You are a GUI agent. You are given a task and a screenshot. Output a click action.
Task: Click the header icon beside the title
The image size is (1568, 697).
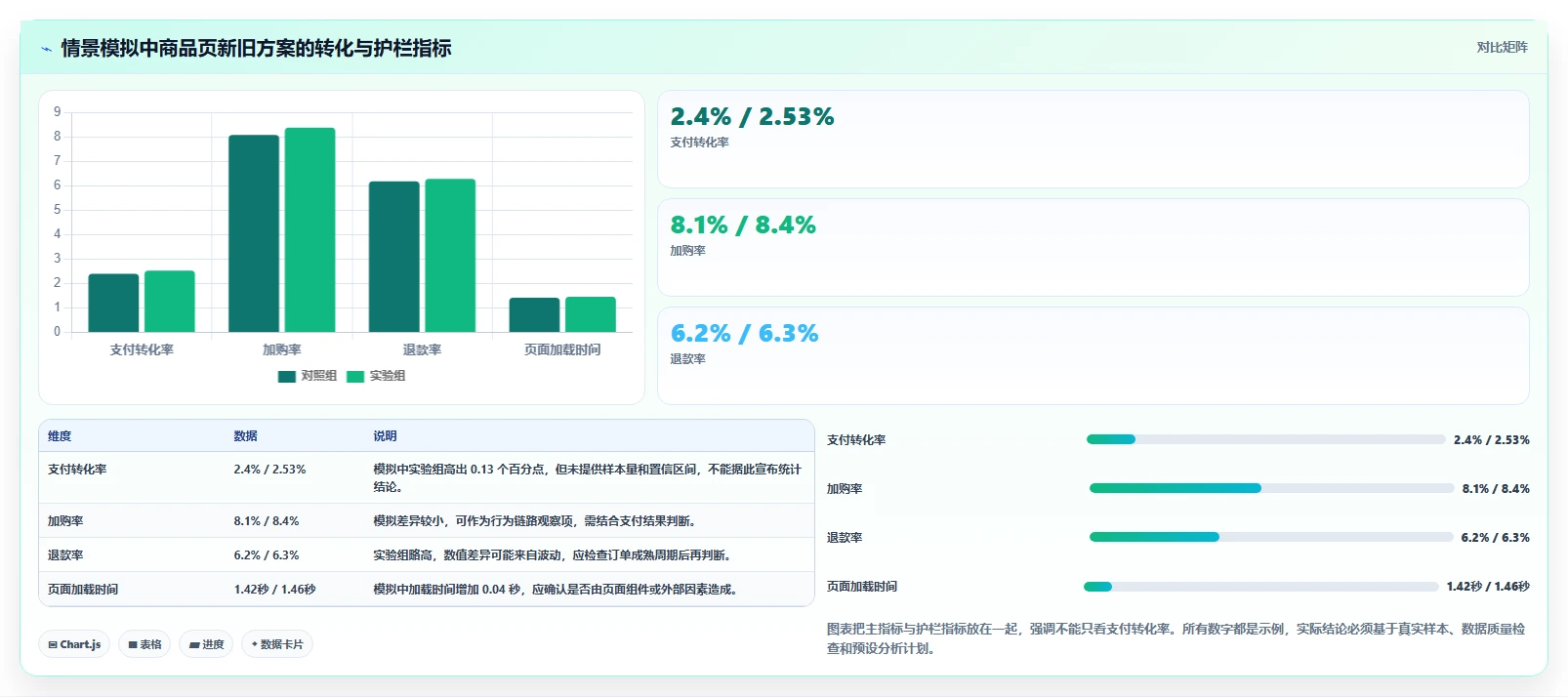coord(46,49)
